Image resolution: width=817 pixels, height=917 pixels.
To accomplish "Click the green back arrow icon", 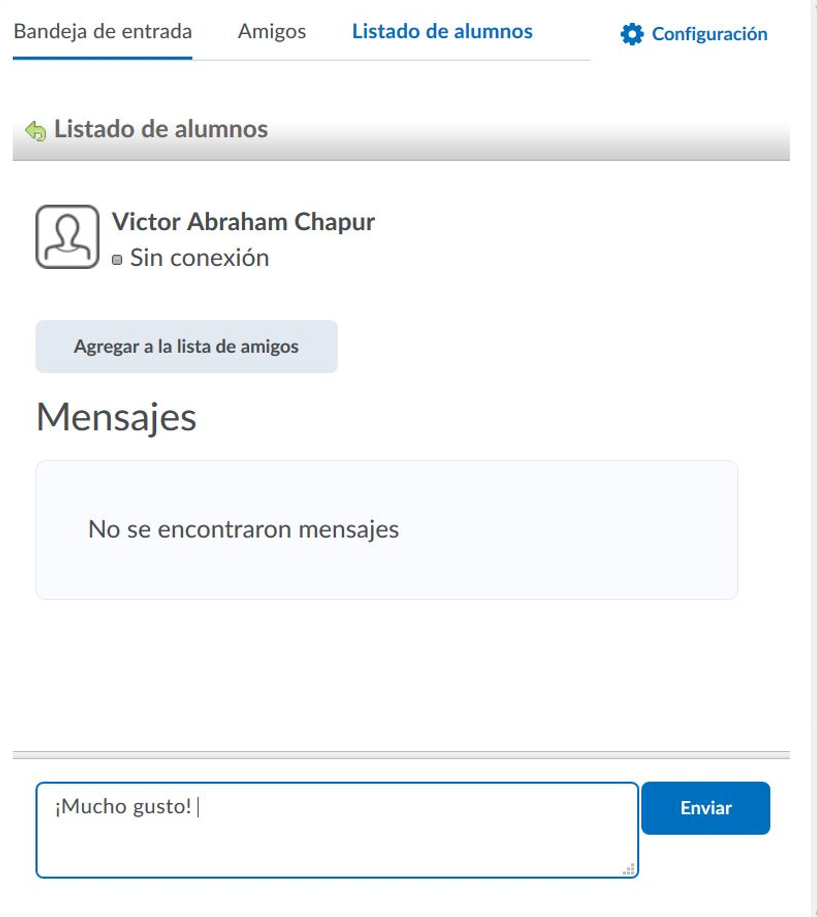I will coord(36,130).
